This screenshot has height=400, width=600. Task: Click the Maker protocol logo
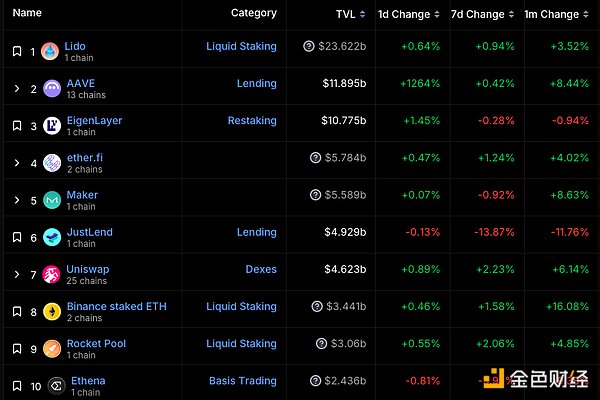[52, 200]
